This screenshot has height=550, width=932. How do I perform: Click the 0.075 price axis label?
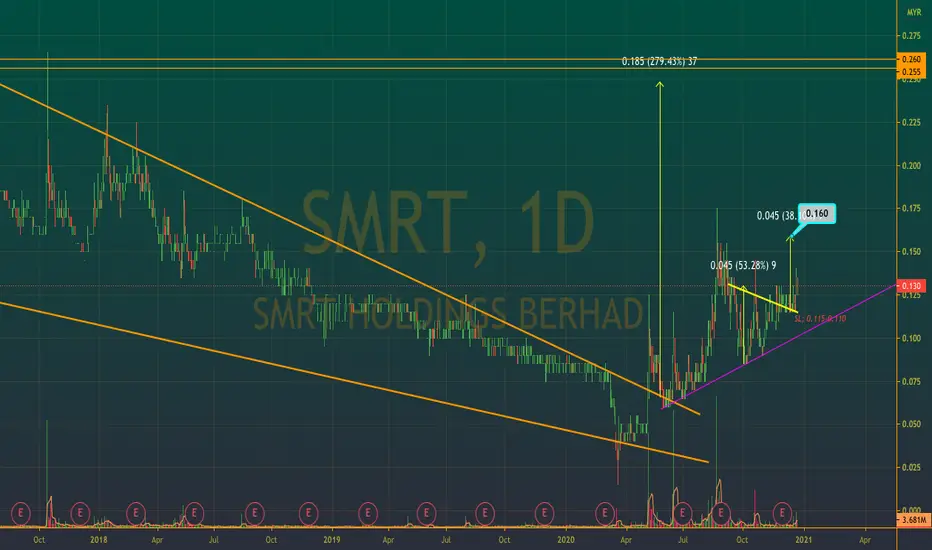coord(911,381)
